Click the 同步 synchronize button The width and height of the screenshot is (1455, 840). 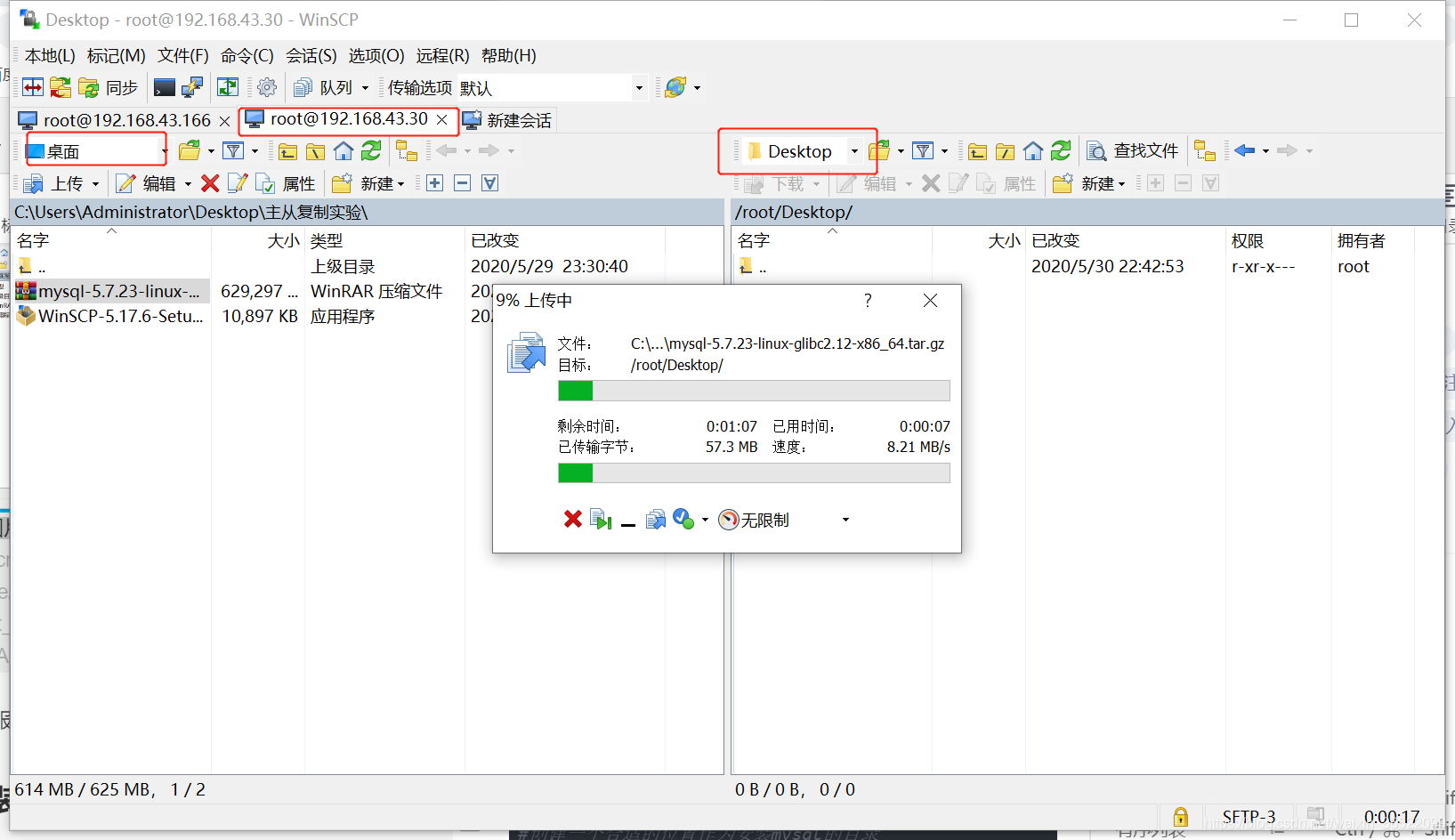(109, 87)
